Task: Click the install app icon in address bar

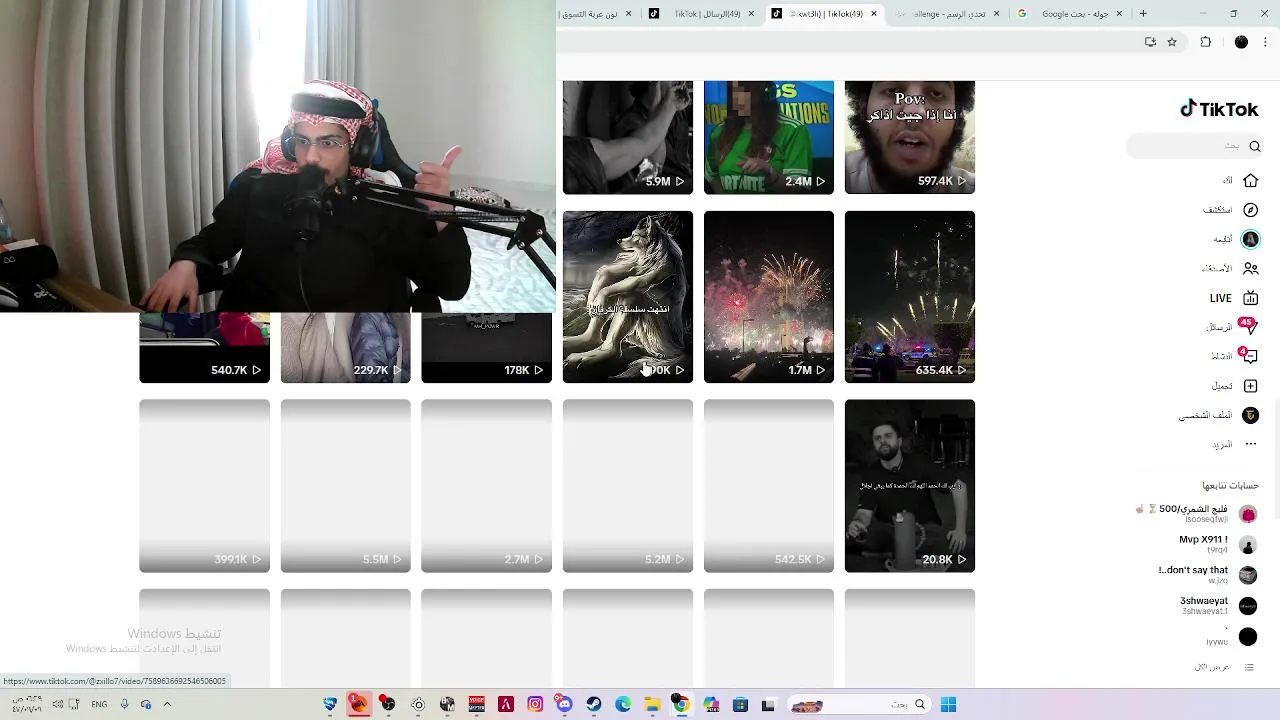Action: tap(1150, 42)
